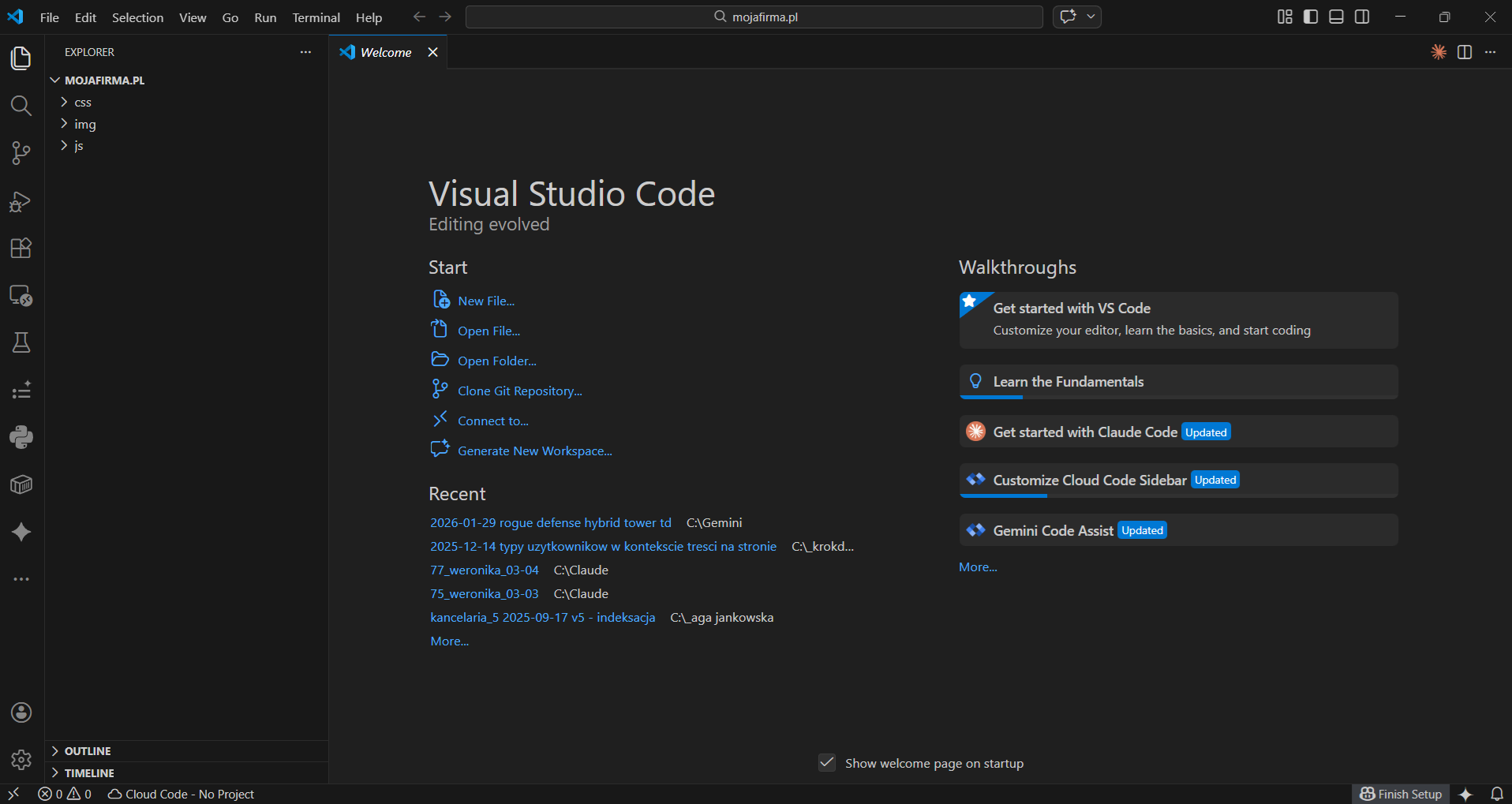The width and height of the screenshot is (1512, 804).
Task: Open the Search view
Action: [21, 105]
